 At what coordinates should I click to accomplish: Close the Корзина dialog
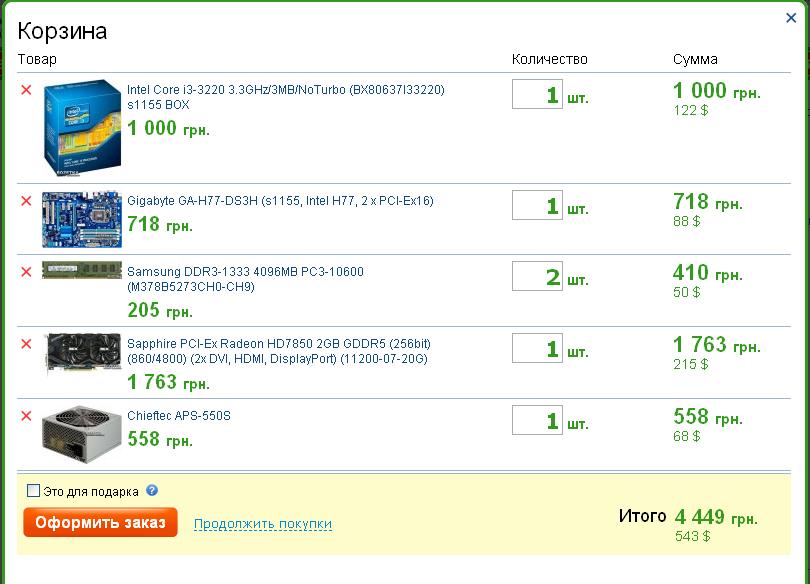click(x=791, y=18)
